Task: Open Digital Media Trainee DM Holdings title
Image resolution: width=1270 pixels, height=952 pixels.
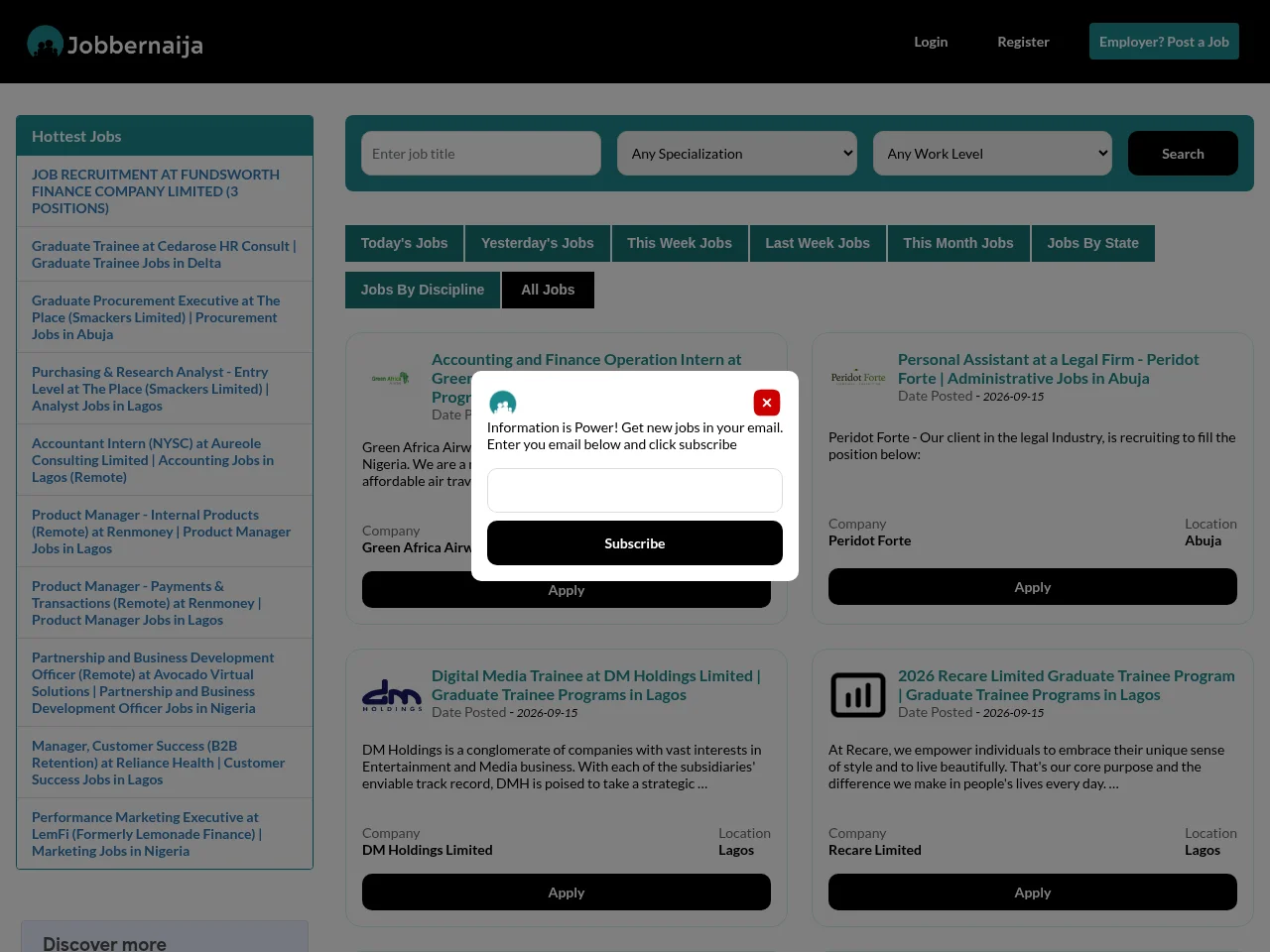Action: click(x=596, y=685)
